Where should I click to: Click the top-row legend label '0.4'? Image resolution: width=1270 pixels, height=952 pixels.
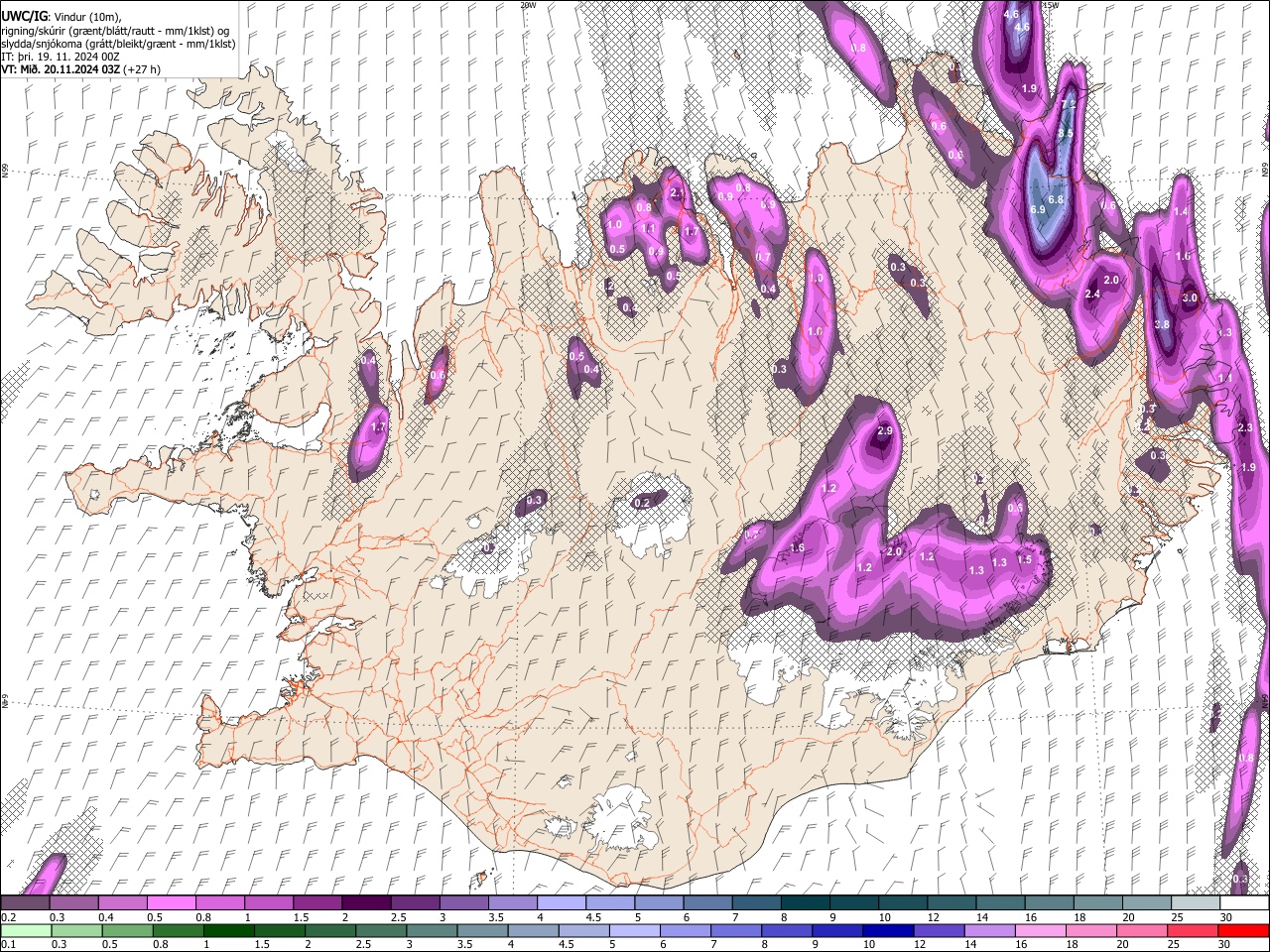(106, 917)
